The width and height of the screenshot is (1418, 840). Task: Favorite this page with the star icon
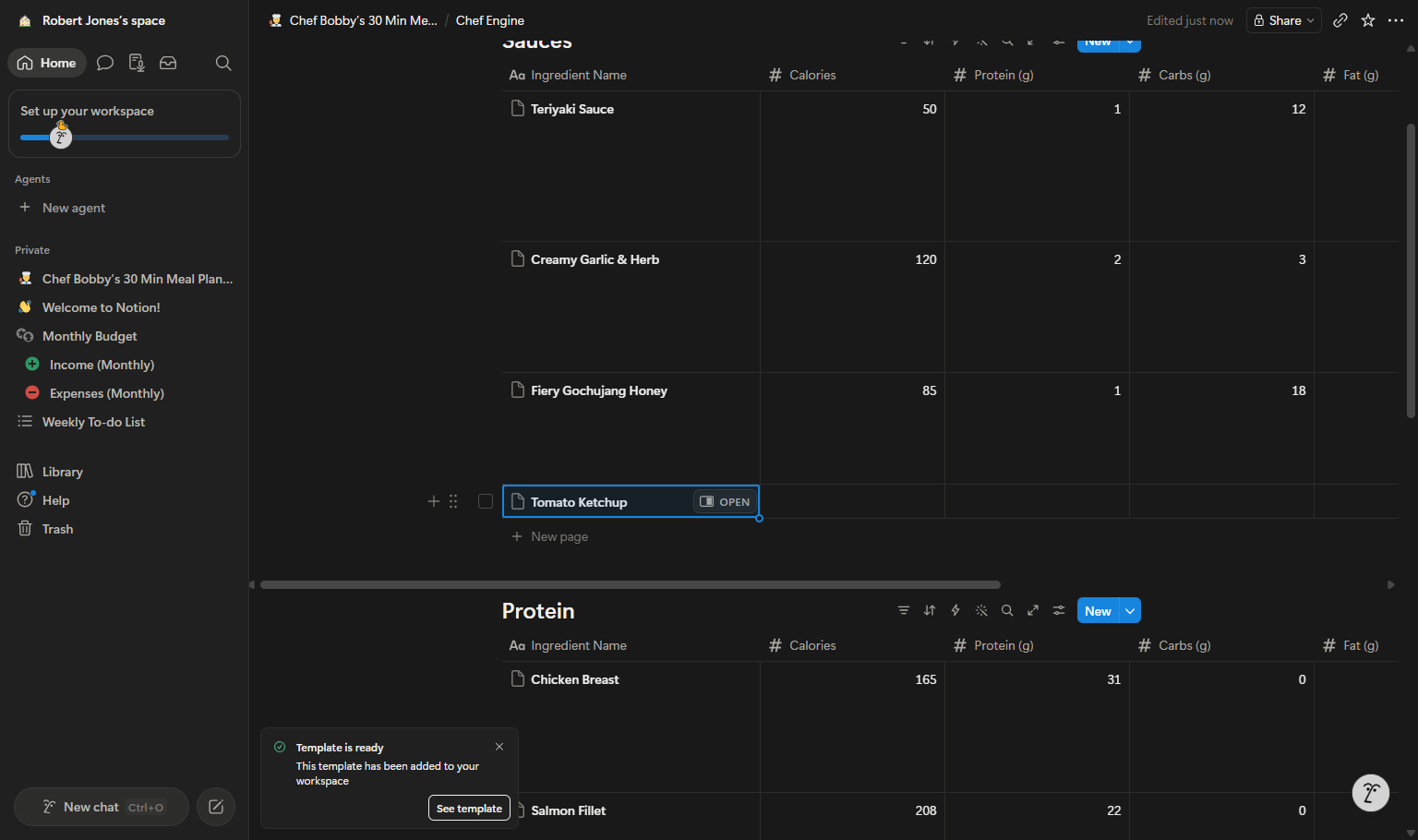coord(1368,20)
